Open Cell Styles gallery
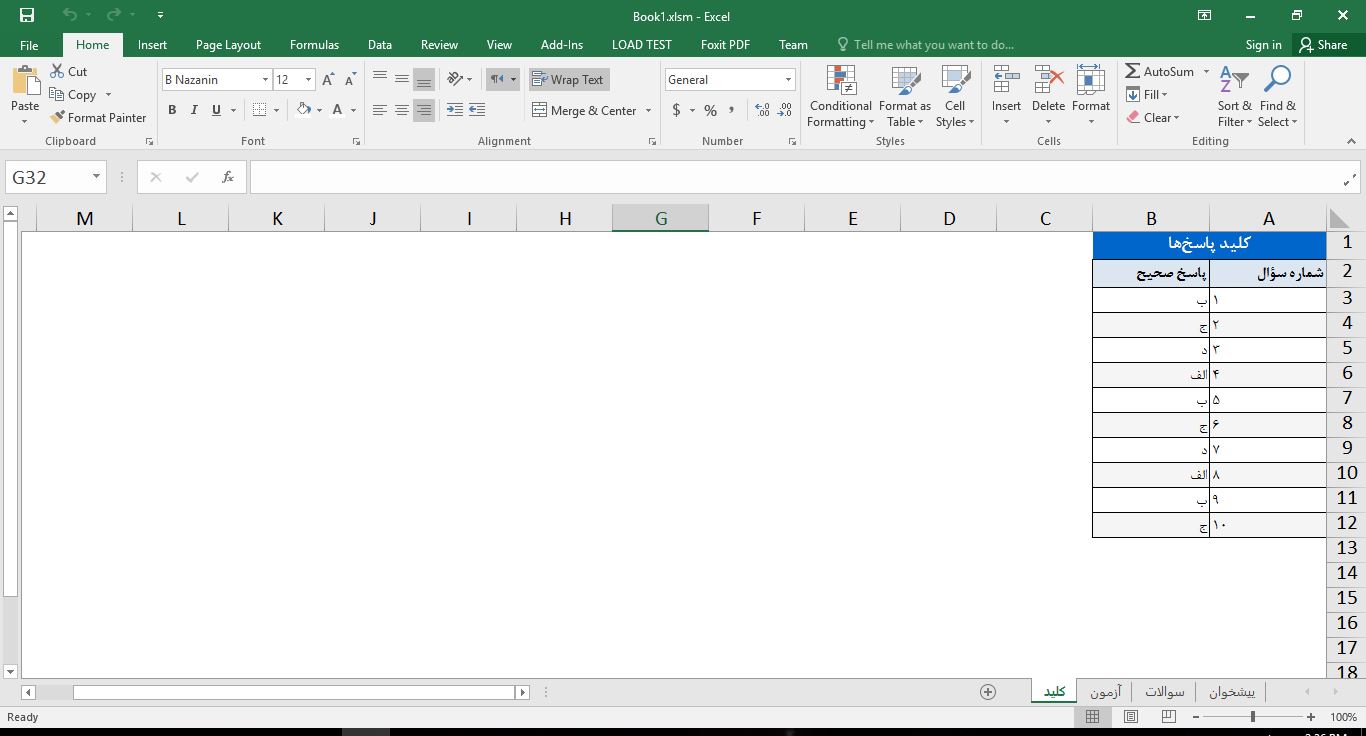Screen dimensions: 1366x736 click(955, 97)
